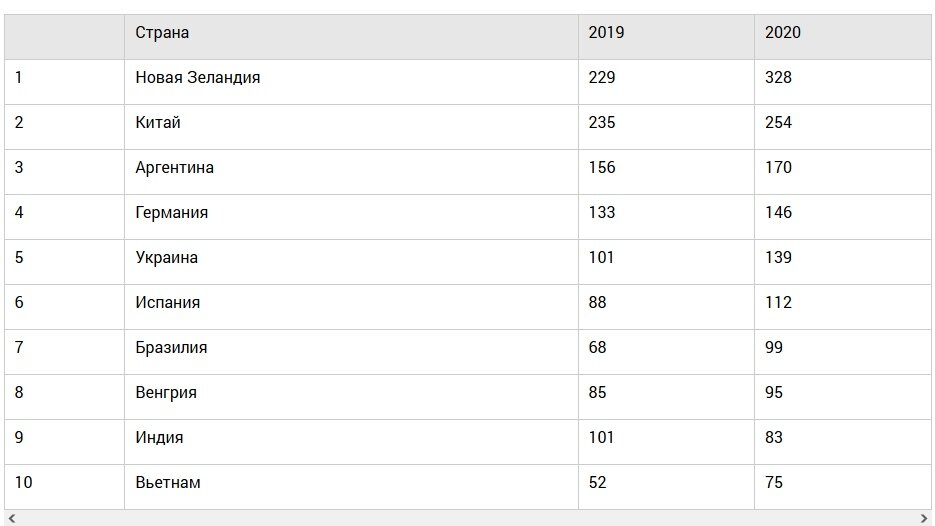Viewport: 935px width, 526px height.
Task: Select the Венгрия cell
Action: tap(166, 393)
